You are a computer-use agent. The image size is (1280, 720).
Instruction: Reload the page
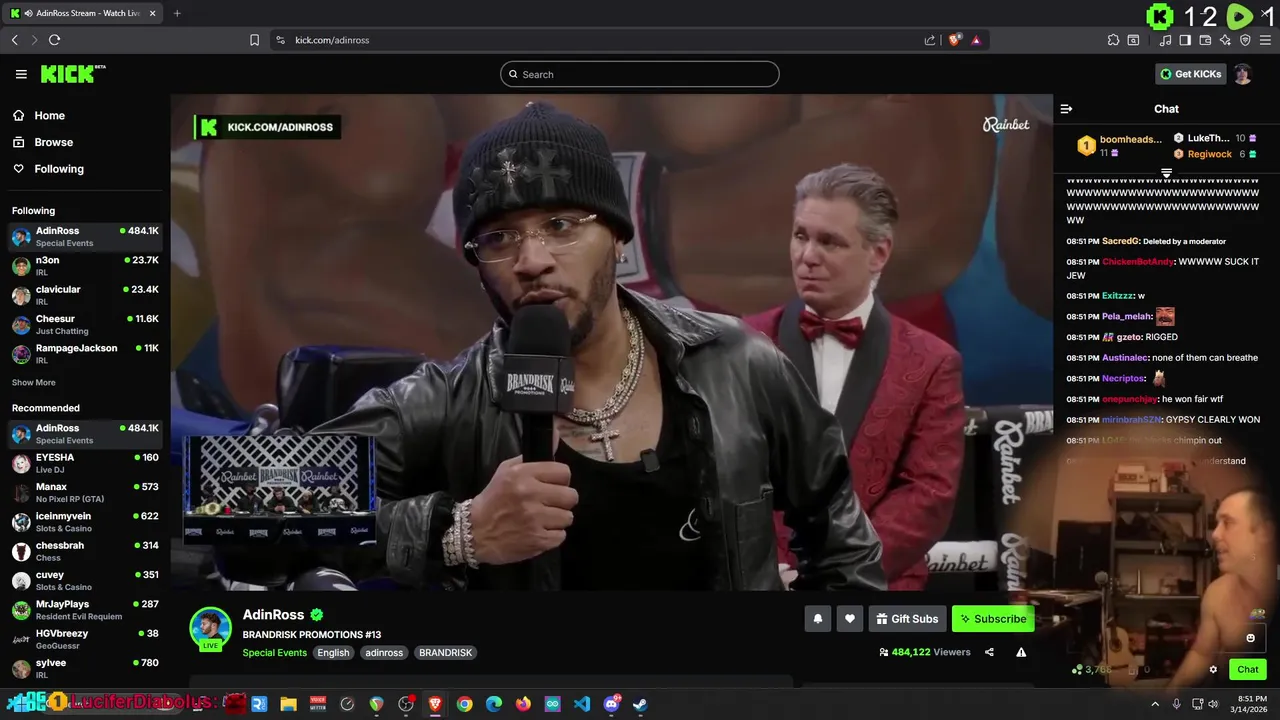pos(54,40)
